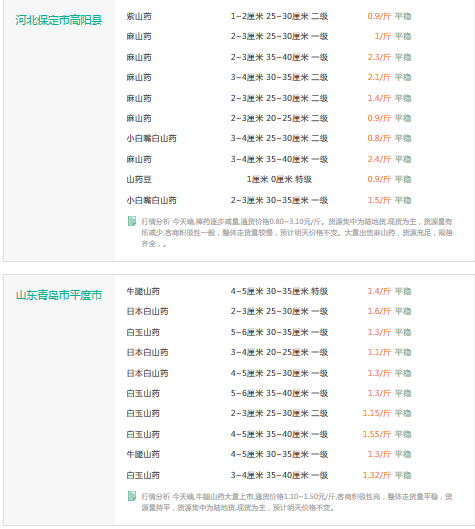Click the 行情分析 text in 高阳县 section
This screenshot has width=475, height=529.
pyautogui.click(x=156, y=222)
